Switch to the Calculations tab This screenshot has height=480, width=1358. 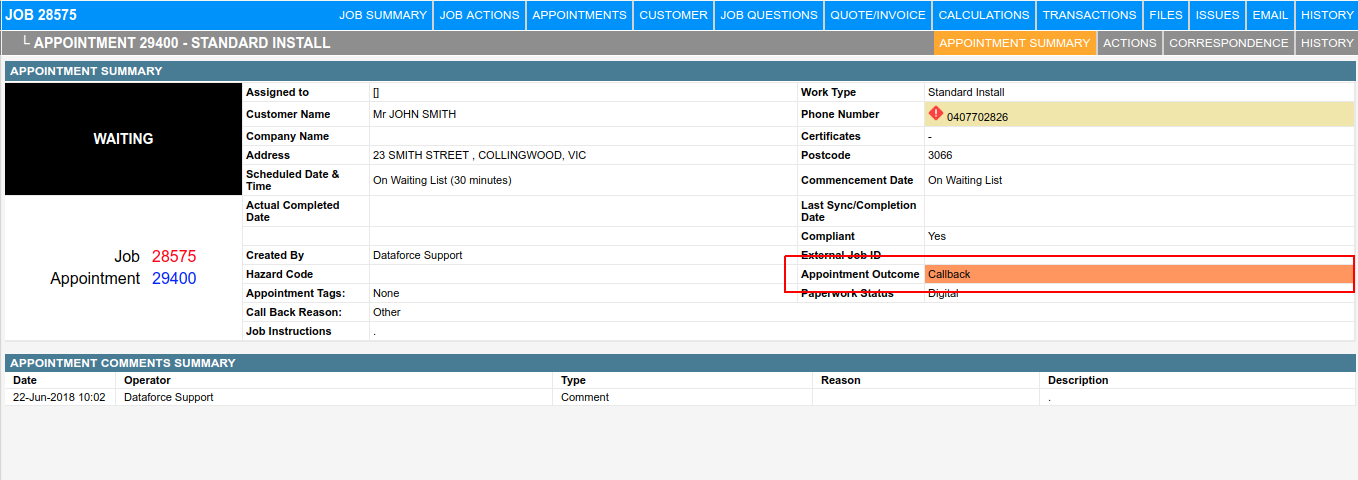point(983,15)
